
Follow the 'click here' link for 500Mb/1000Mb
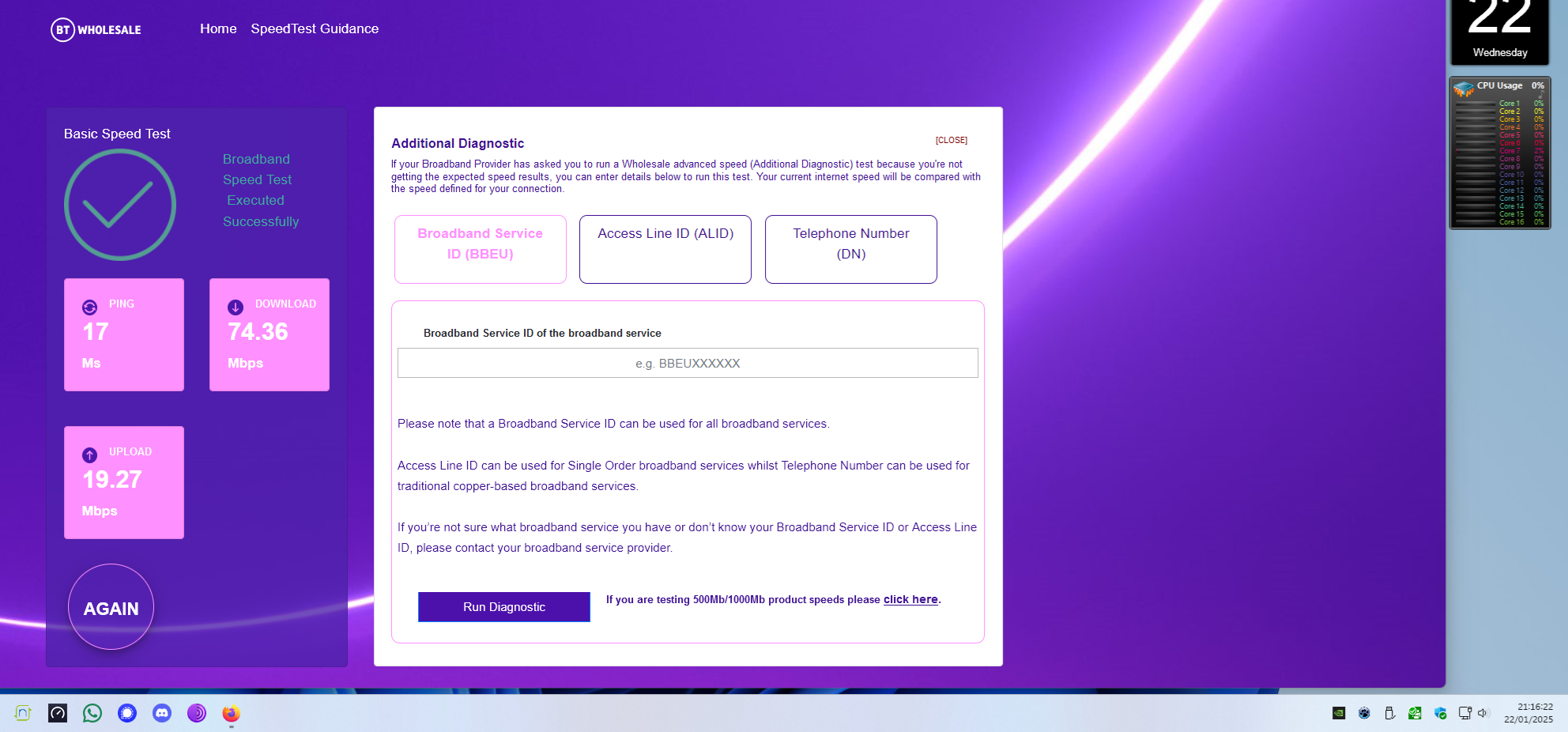(x=910, y=600)
